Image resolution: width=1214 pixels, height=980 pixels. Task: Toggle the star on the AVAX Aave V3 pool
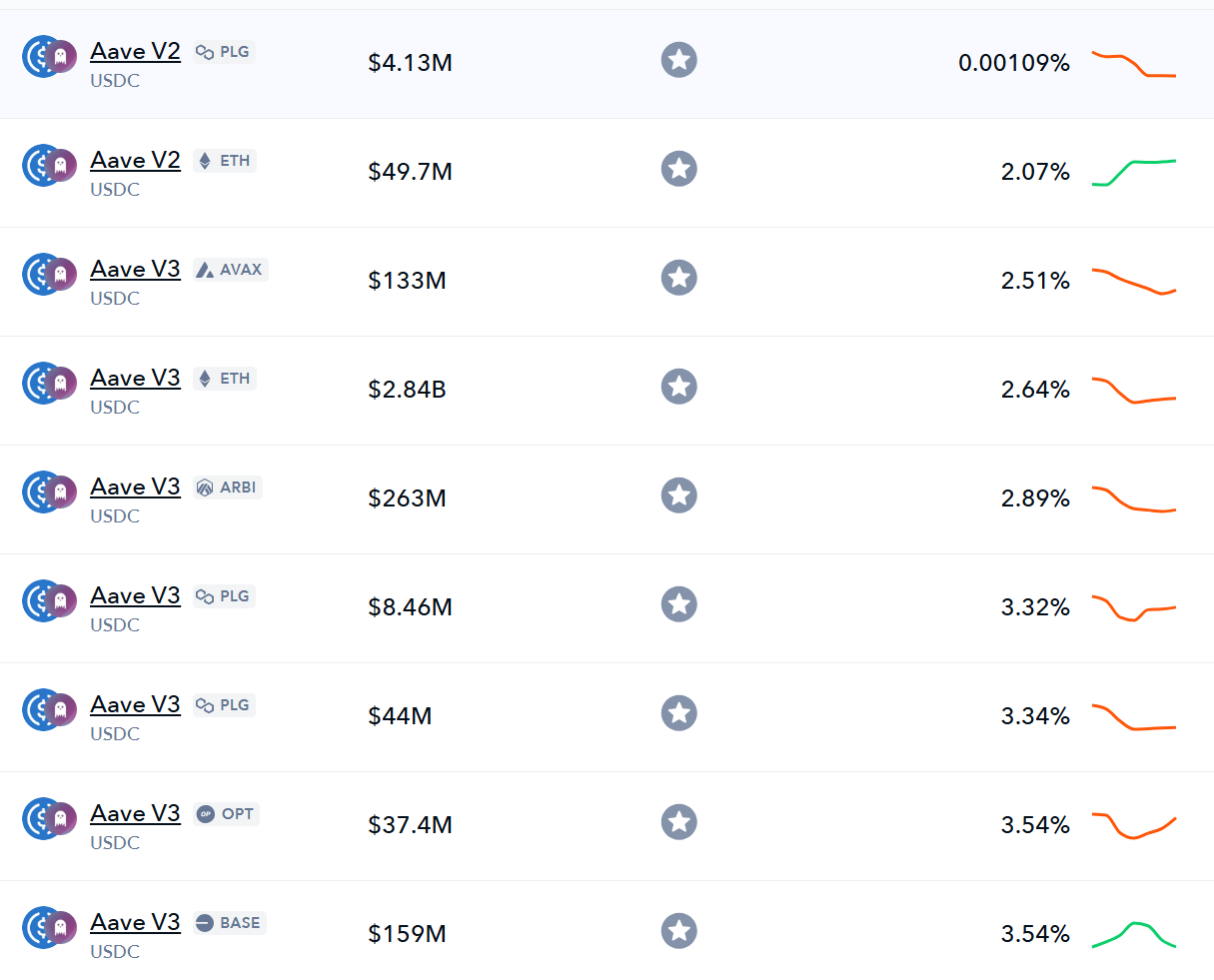[x=678, y=278]
